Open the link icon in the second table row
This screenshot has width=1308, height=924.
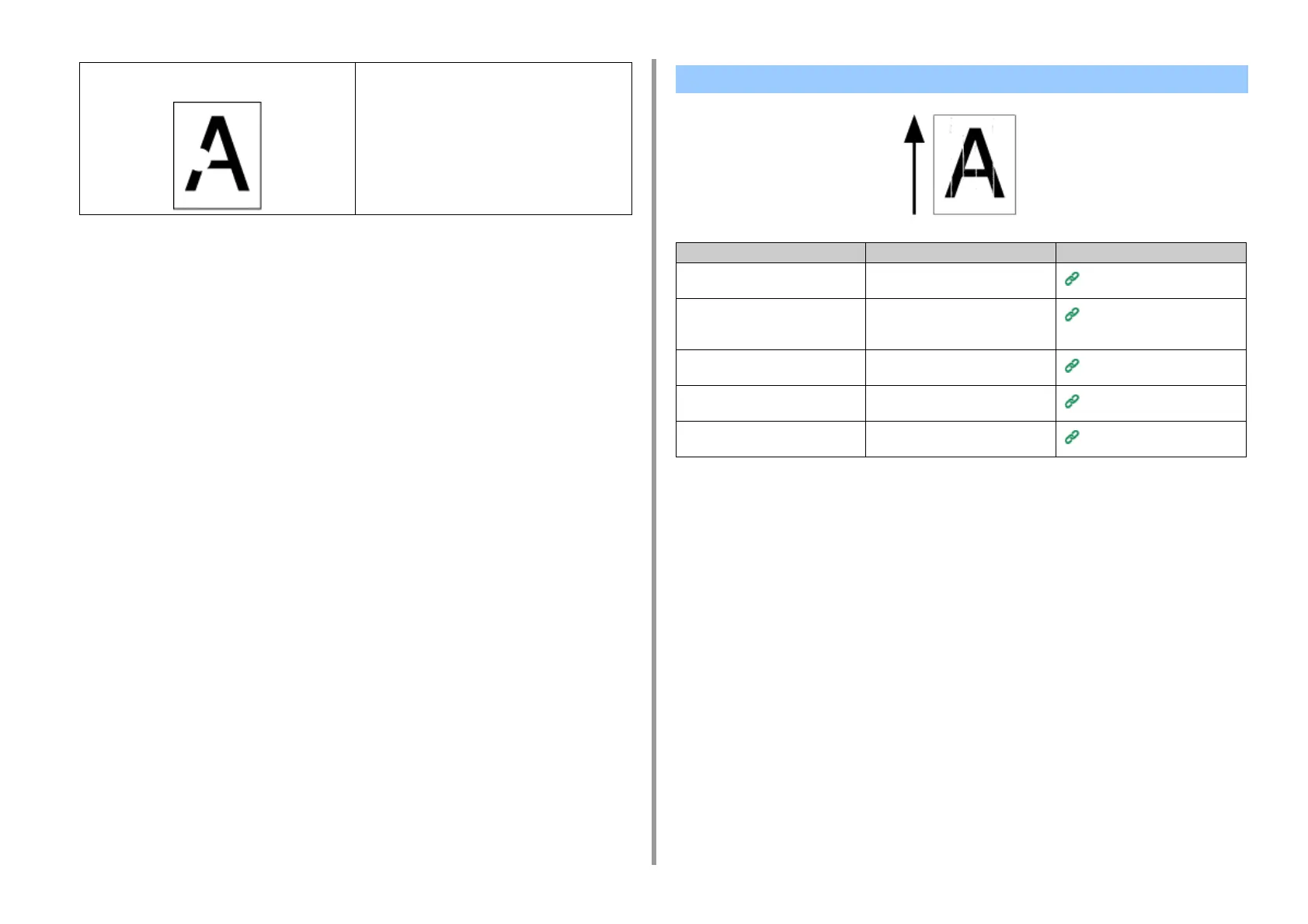[x=1072, y=314]
